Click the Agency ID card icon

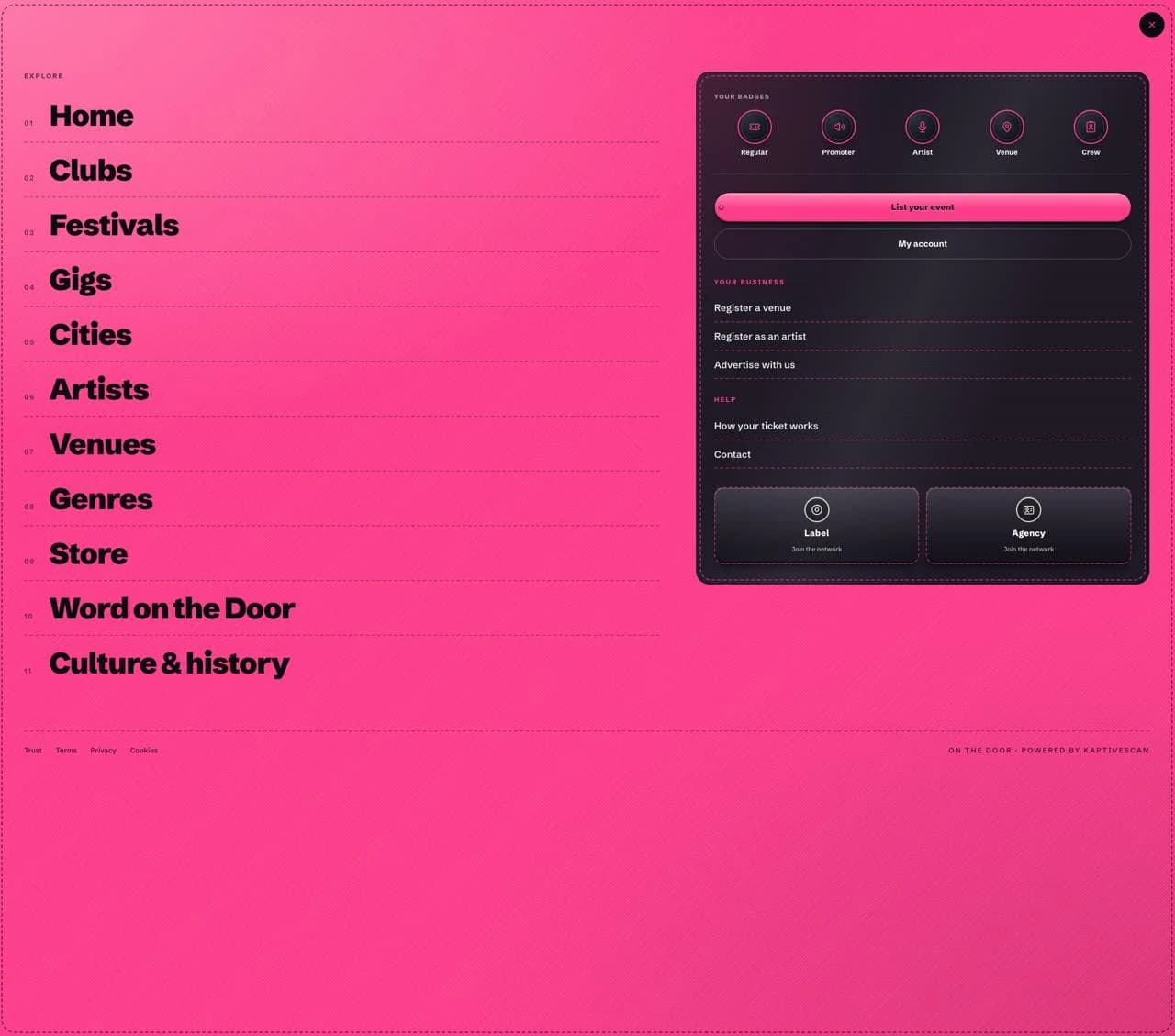[1028, 509]
